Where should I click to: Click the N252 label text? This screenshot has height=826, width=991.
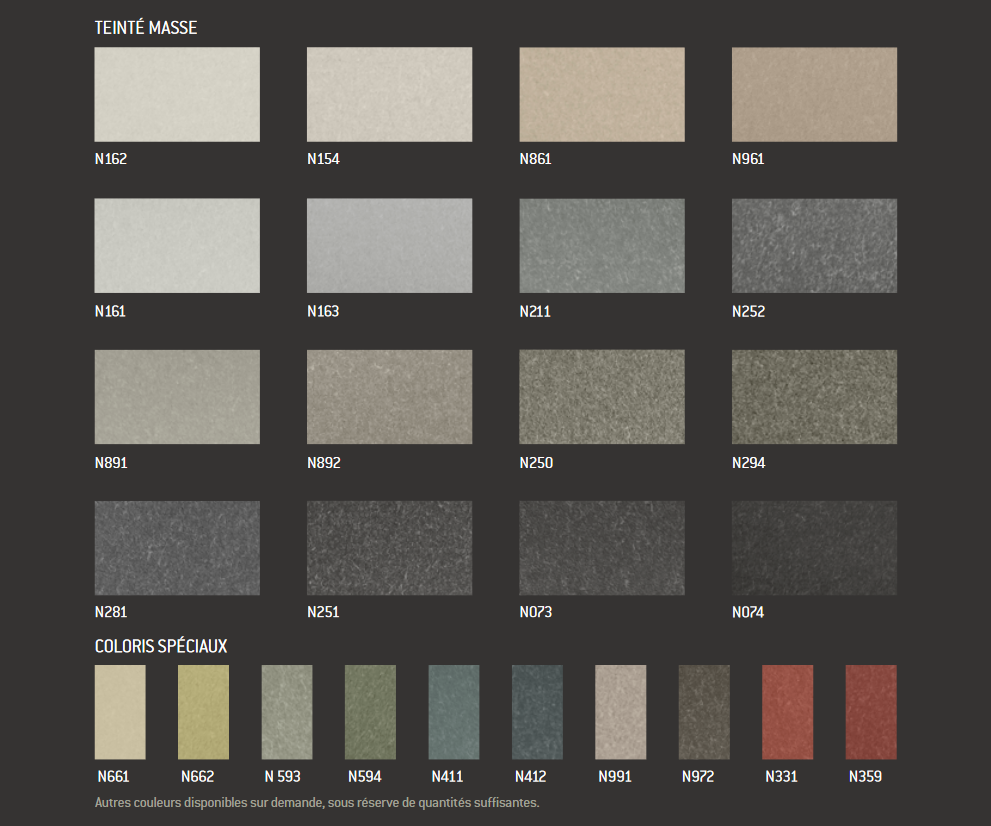pyautogui.click(x=748, y=311)
